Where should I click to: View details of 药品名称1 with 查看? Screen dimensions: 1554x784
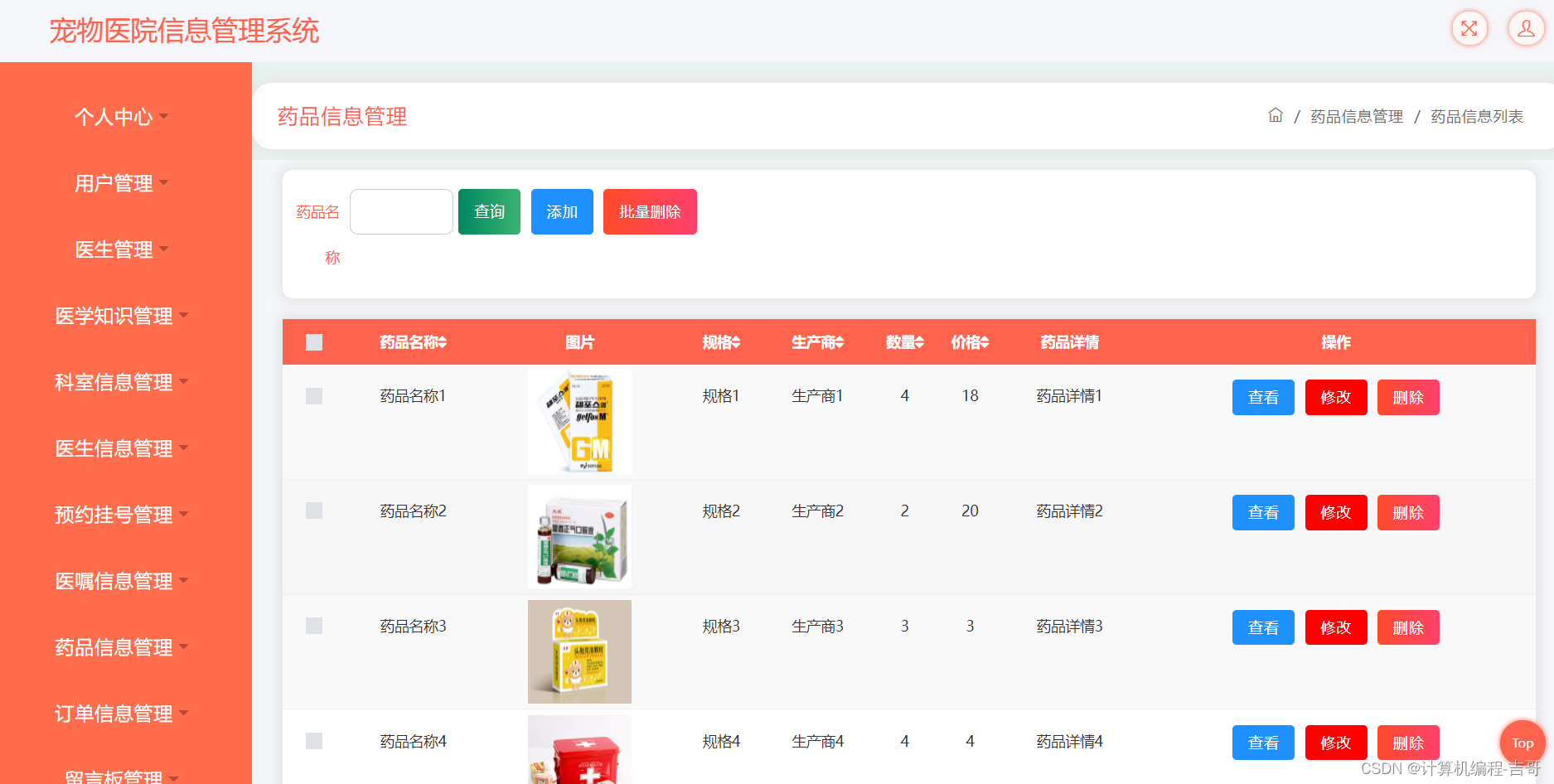[x=1263, y=397]
